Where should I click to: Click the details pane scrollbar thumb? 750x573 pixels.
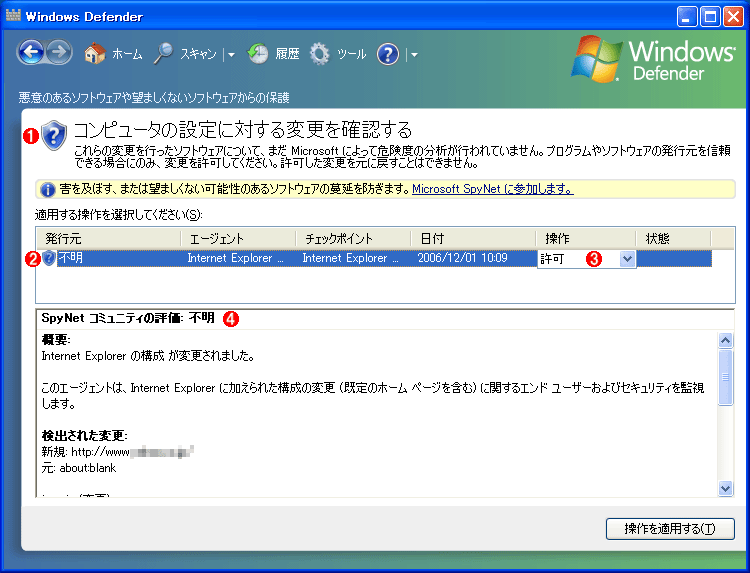726,377
